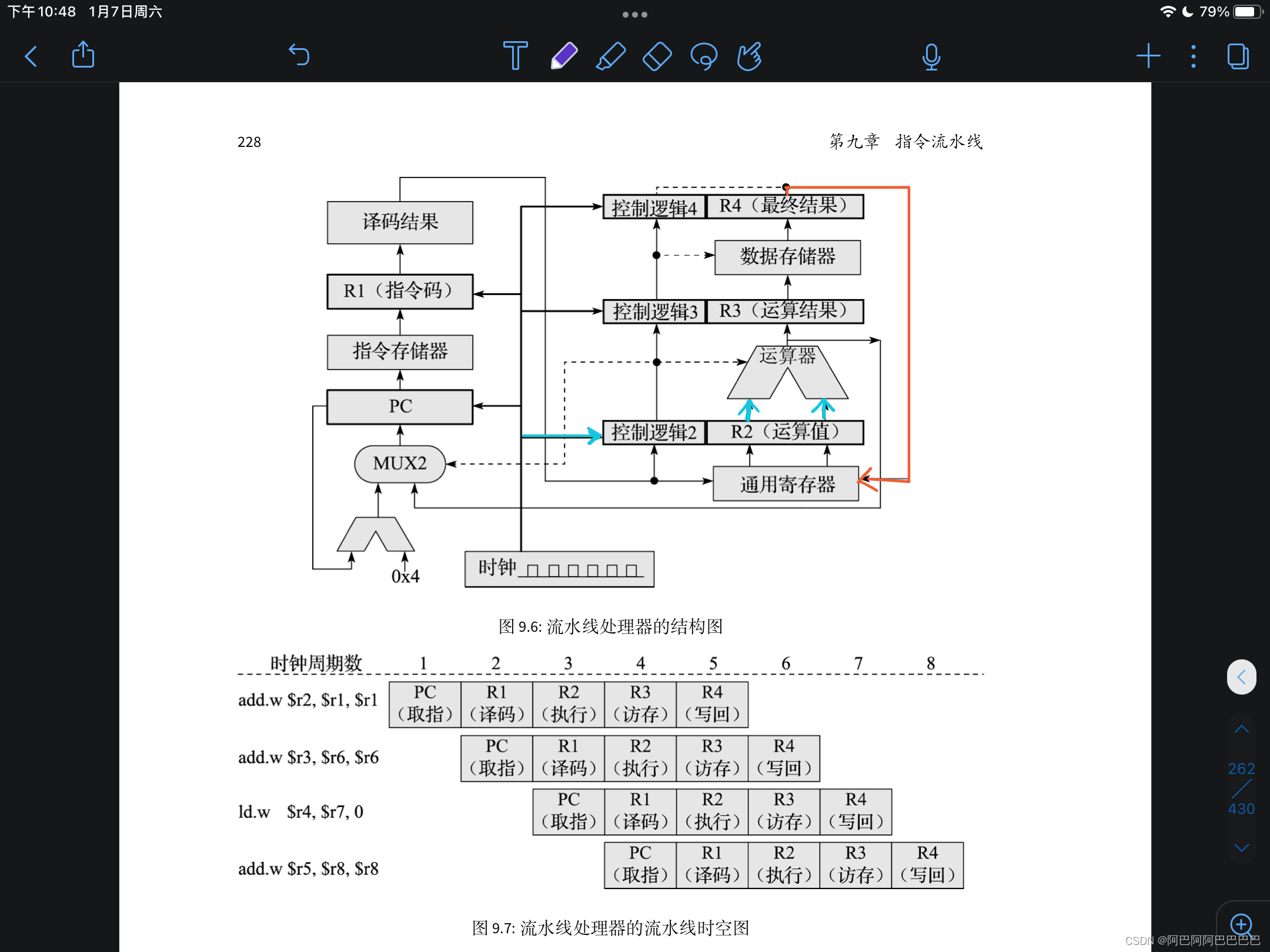Open the three-dot more options menu

1193,56
